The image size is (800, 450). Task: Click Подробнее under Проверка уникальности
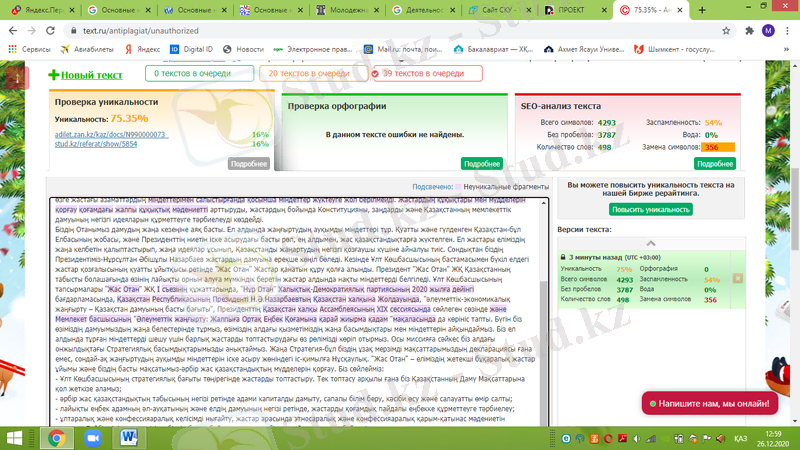coord(249,162)
